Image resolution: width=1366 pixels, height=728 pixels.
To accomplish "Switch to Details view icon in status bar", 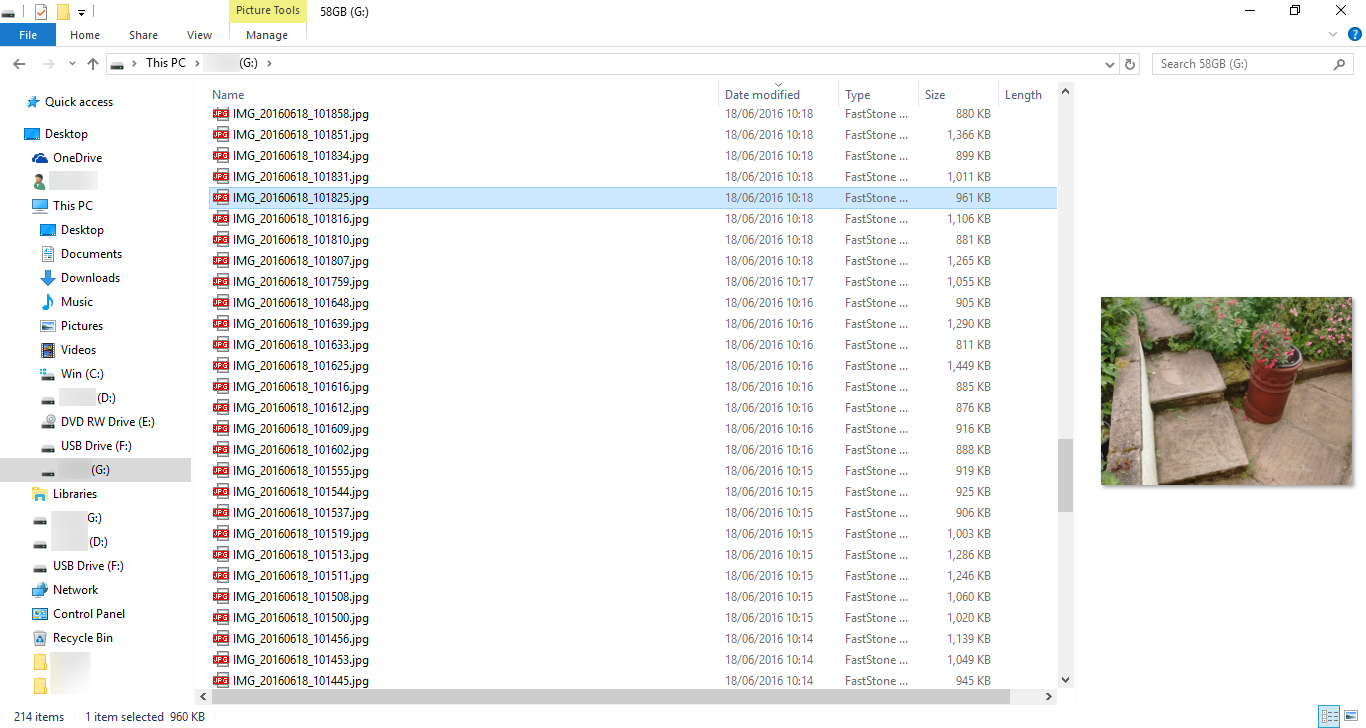I will tap(1329, 716).
